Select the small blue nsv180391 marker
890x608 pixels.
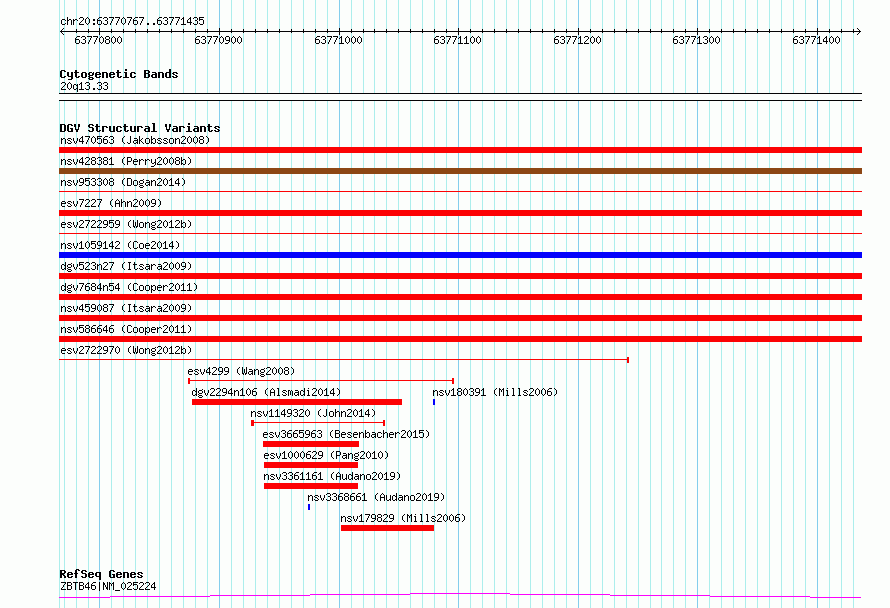[434, 402]
